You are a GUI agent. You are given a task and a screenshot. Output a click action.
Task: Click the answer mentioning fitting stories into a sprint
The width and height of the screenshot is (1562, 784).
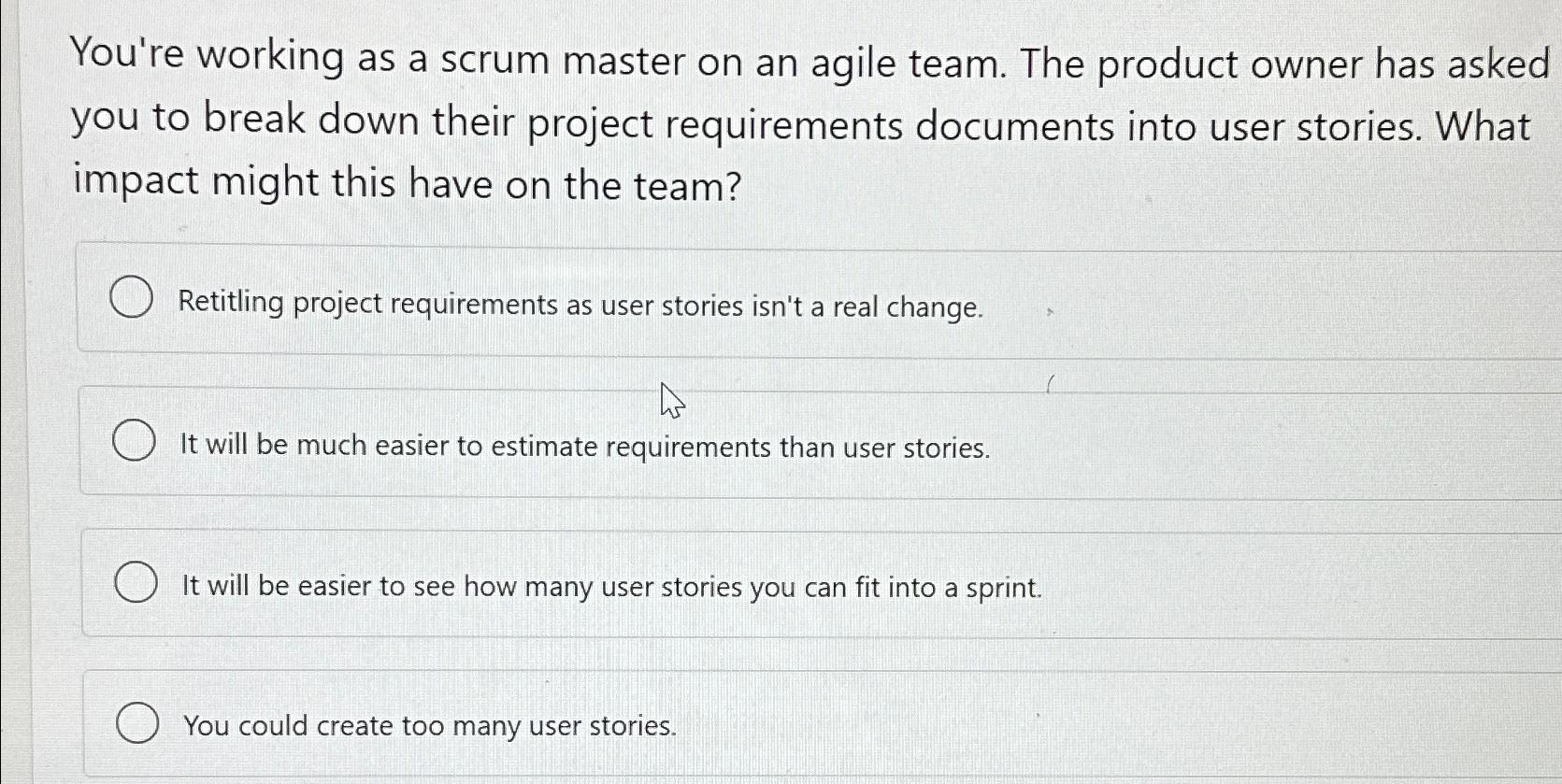pyautogui.click(x=610, y=587)
